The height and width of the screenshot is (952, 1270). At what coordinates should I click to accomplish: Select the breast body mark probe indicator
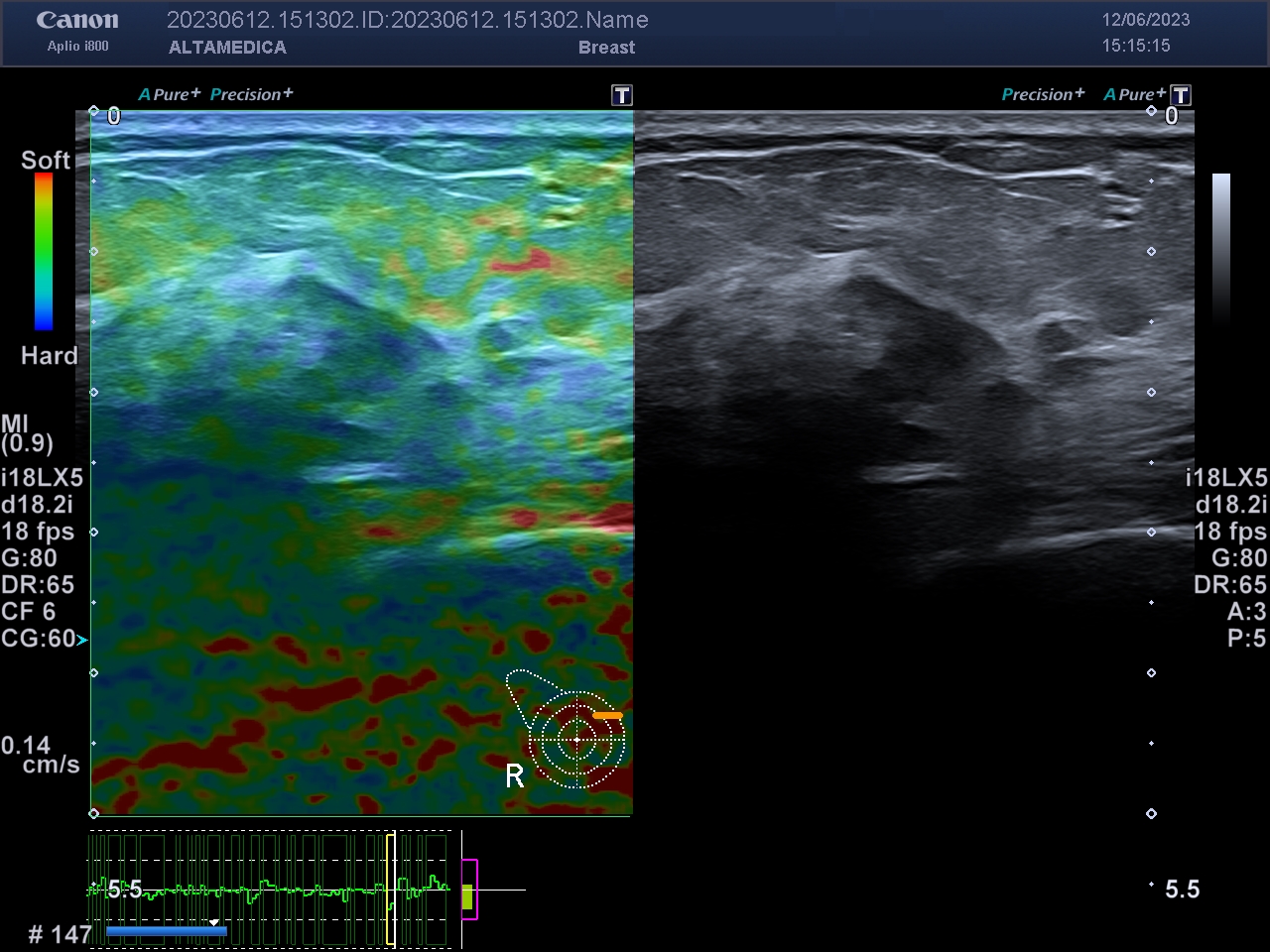pos(568,729)
